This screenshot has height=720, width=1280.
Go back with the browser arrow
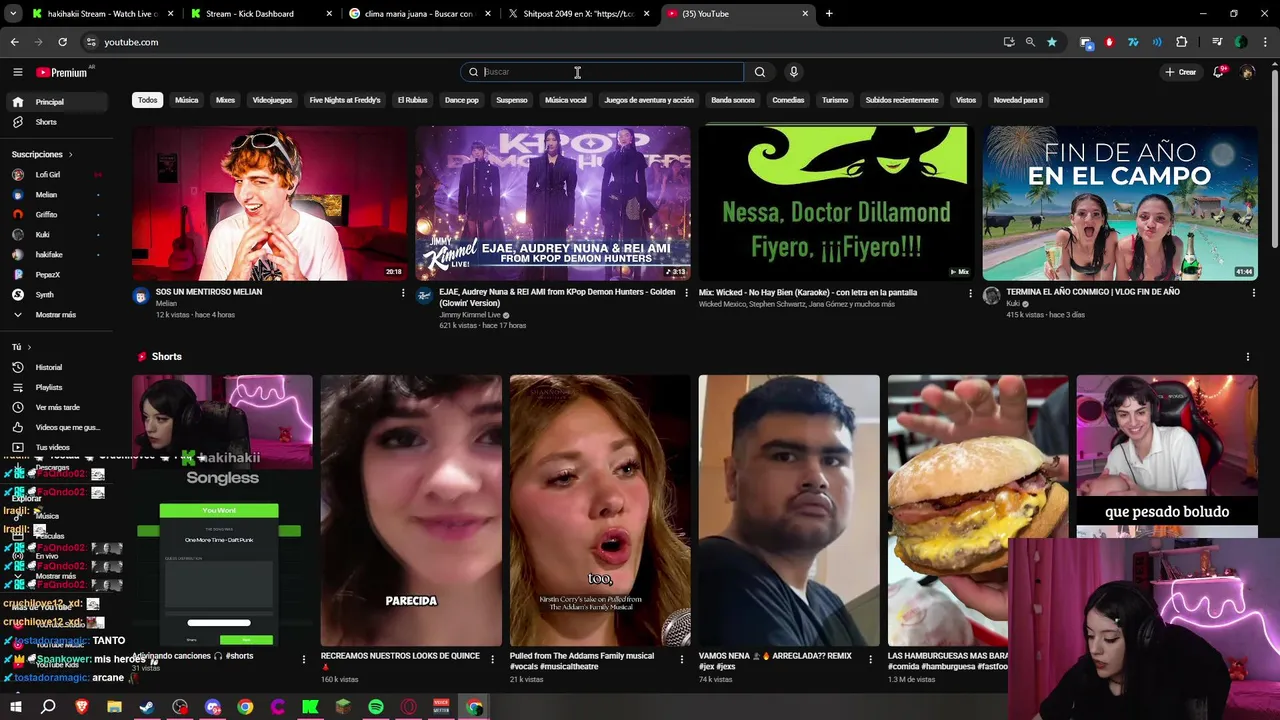(14, 42)
